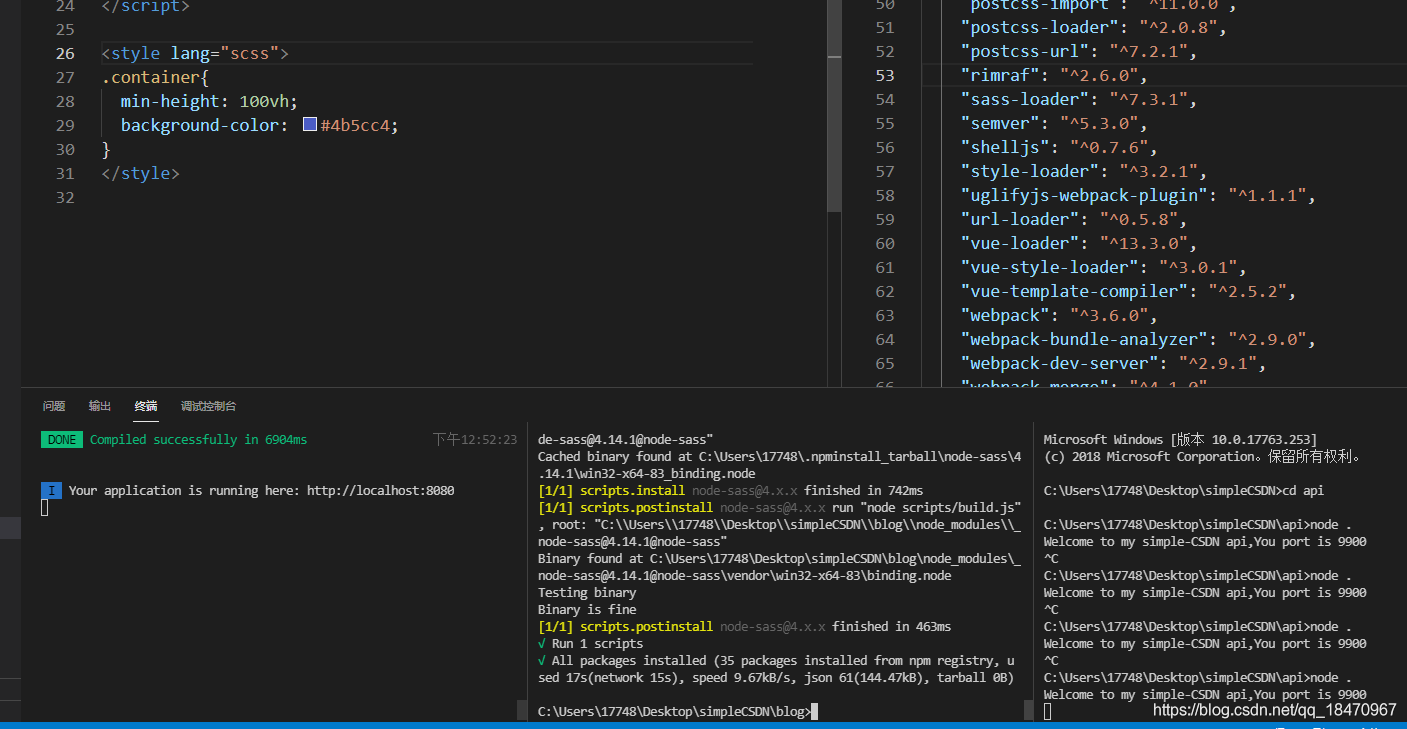Select the 终端 (Terminal) panel tab
The height and width of the screenshot is (729, 1407).
[146, 406]
